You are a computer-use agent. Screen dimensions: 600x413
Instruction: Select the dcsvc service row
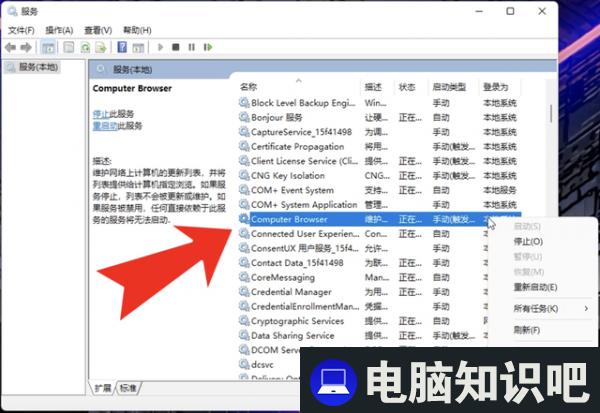pos(269,365)
